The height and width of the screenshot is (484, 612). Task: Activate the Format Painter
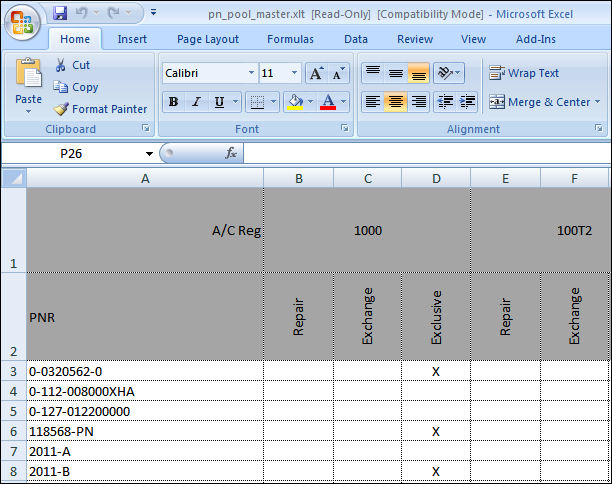[x=100, y=109]
